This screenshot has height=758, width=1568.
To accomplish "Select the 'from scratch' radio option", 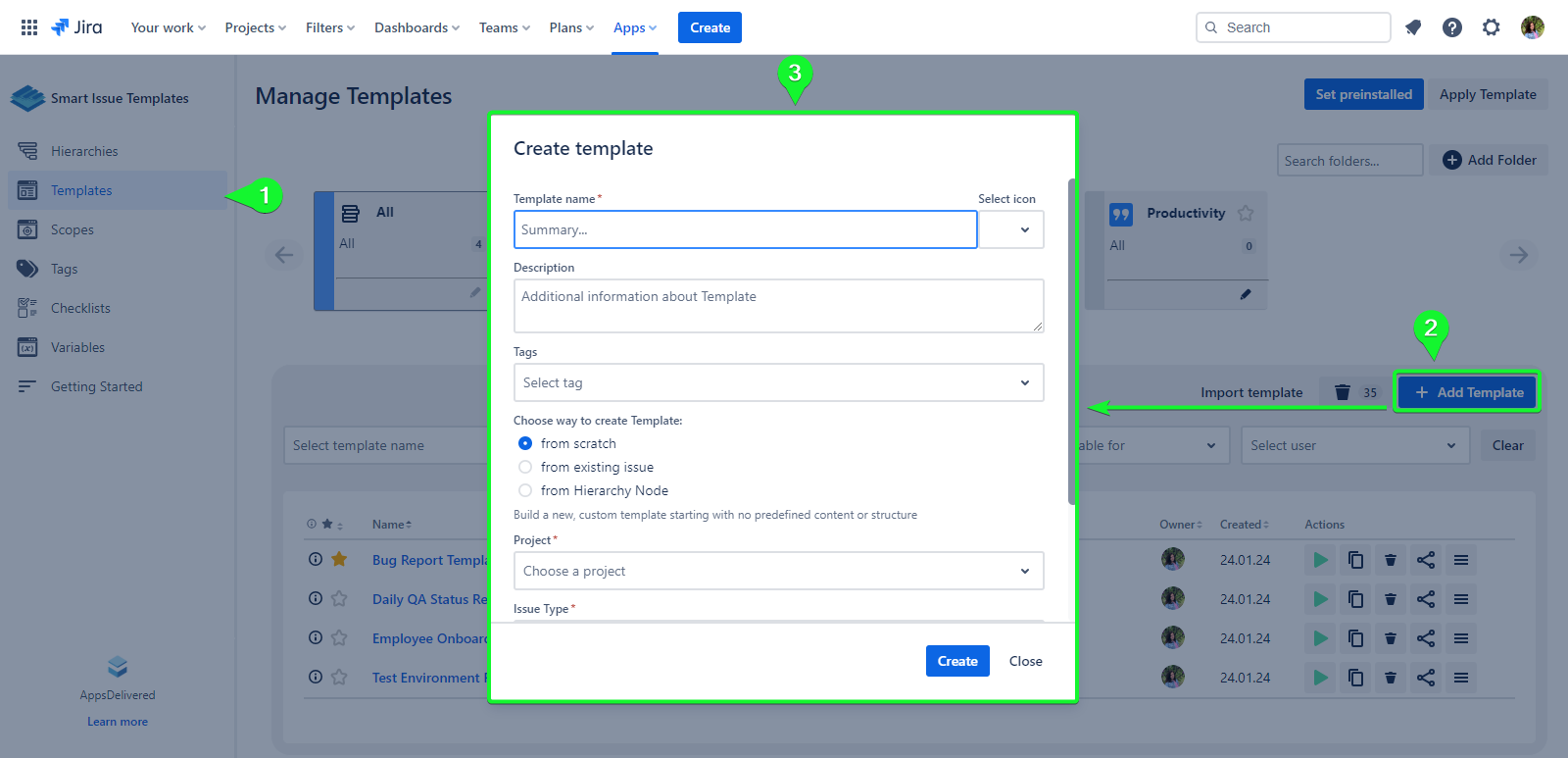I will point(525,443).
